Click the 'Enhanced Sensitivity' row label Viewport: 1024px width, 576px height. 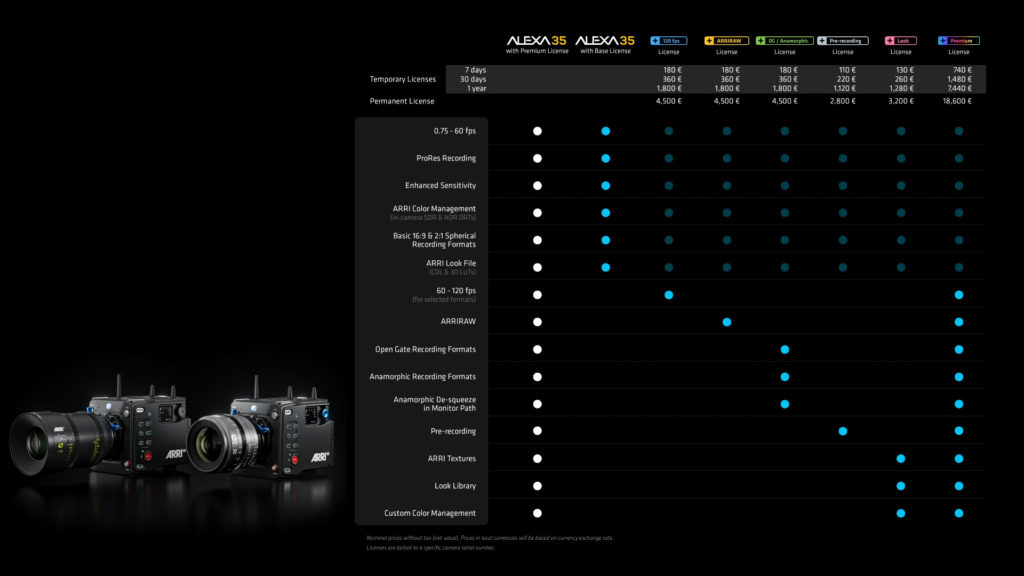440,185
